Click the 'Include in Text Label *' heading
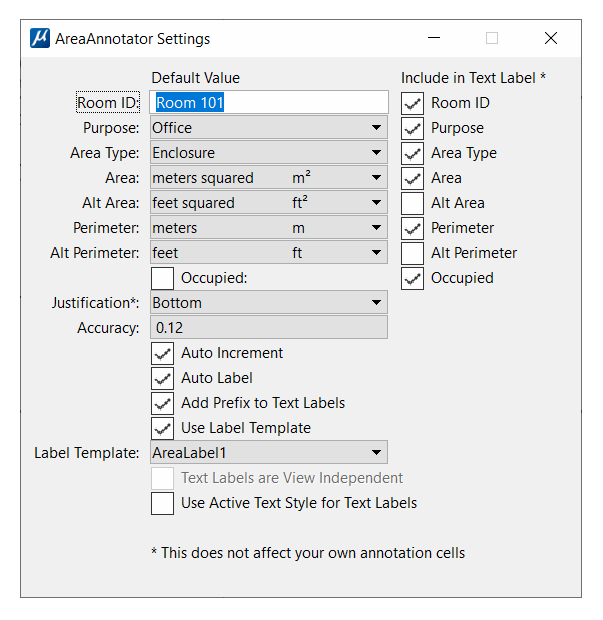The height and width of the screenshot is (620, 603). 473,78
